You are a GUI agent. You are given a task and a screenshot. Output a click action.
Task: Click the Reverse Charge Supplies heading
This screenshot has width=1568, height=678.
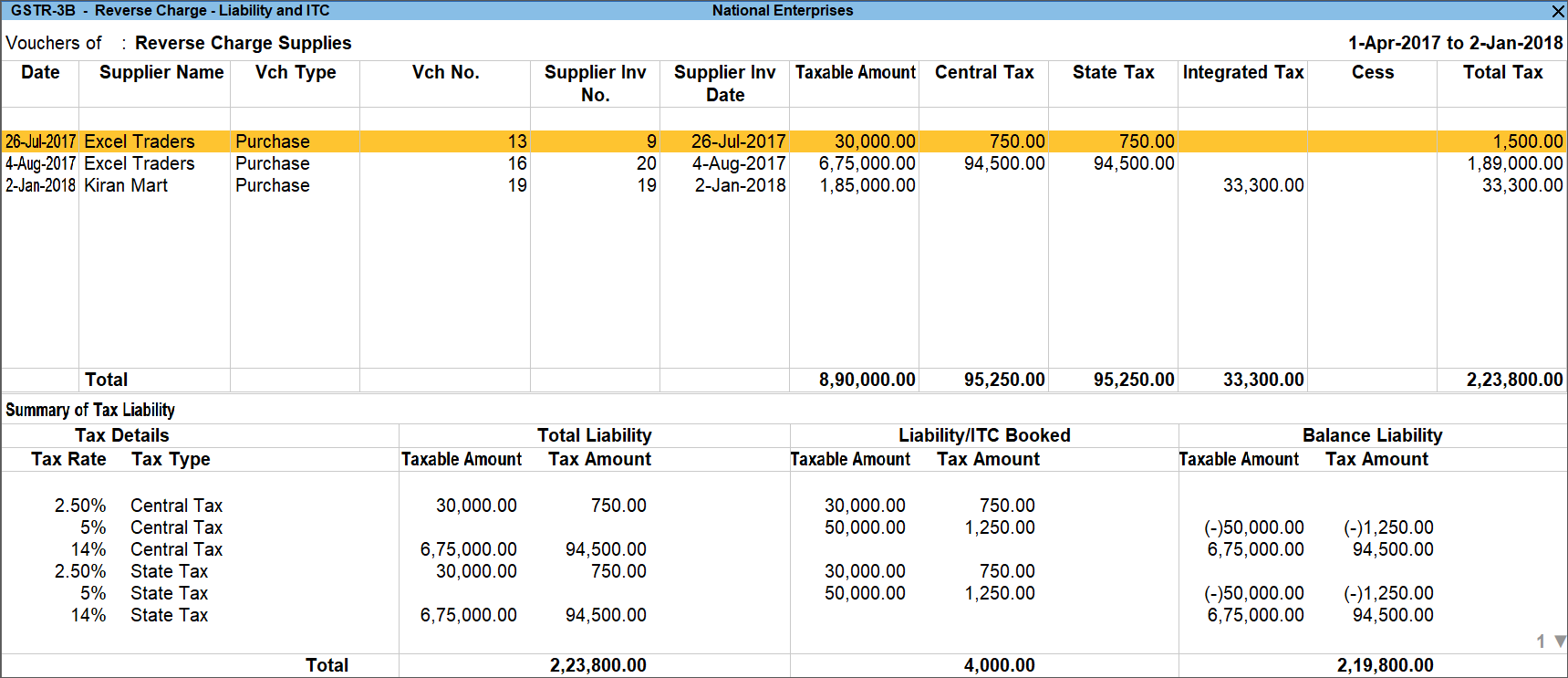[243, 43]
